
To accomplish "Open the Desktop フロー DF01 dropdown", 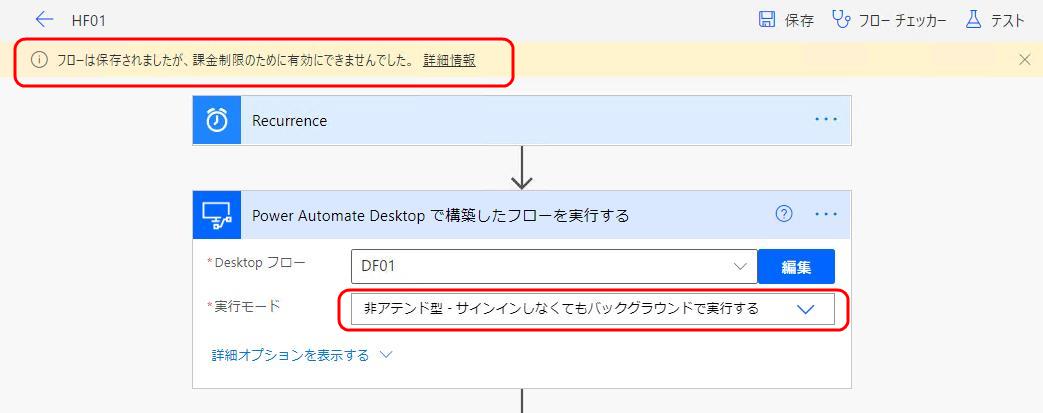I will [x=554, y=267].
